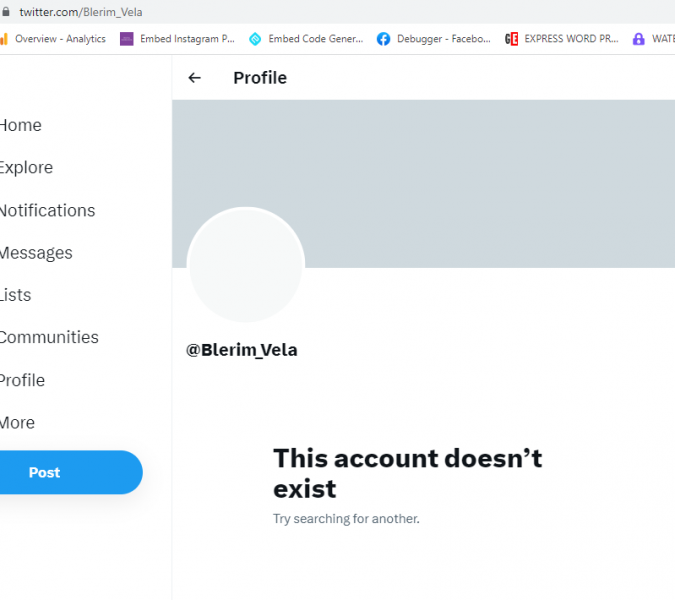Open Explore in the sidebar
675x600 pixels.
[25, 168]
